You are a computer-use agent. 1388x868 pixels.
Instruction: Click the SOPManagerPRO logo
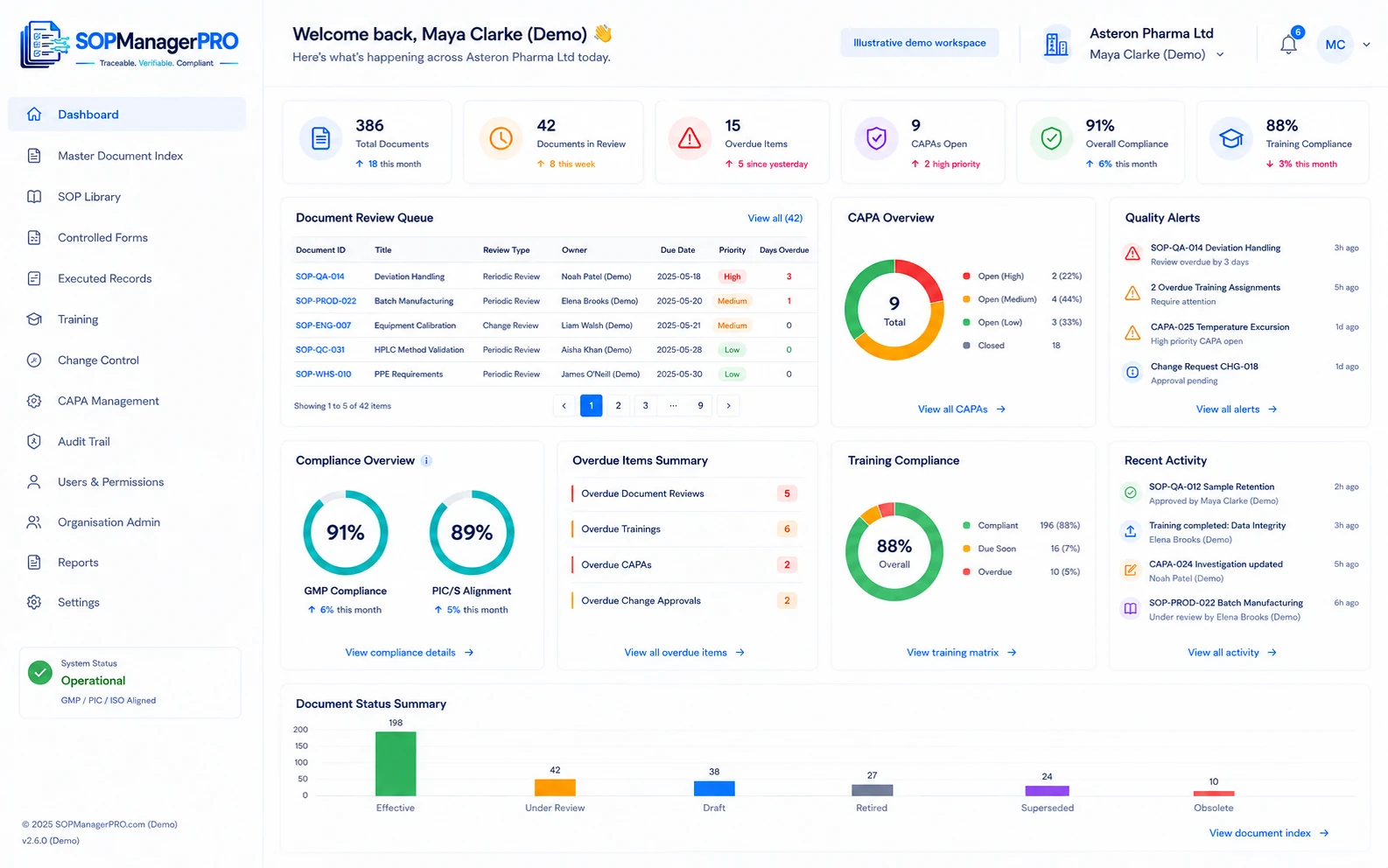(130, 45)
